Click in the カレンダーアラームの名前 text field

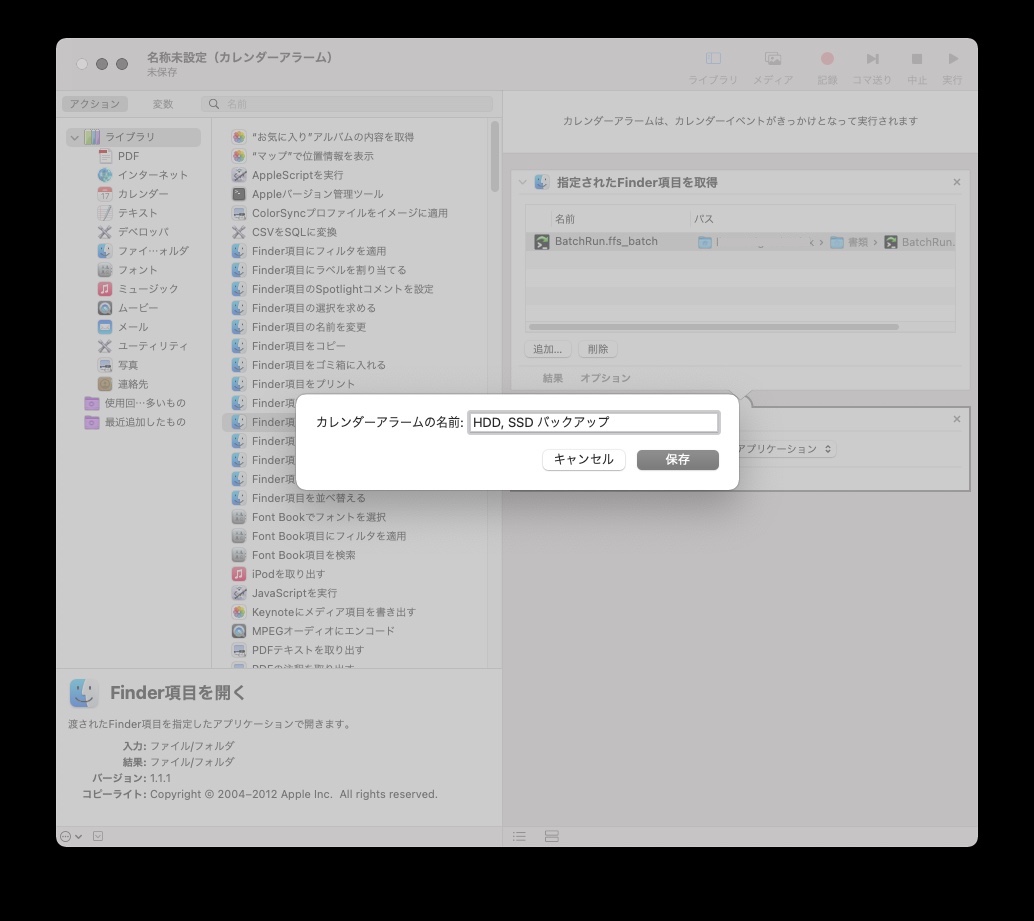tap(595, 422)
